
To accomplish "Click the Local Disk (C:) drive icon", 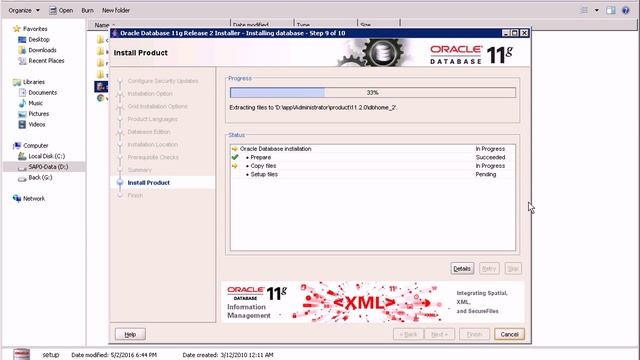I will pyautogui.click(x=22, y=156).
